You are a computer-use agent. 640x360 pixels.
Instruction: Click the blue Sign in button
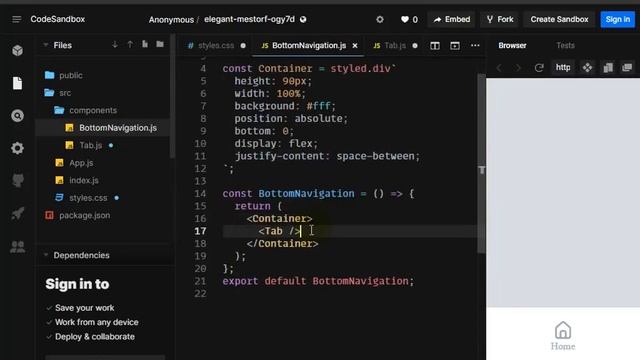618,19
